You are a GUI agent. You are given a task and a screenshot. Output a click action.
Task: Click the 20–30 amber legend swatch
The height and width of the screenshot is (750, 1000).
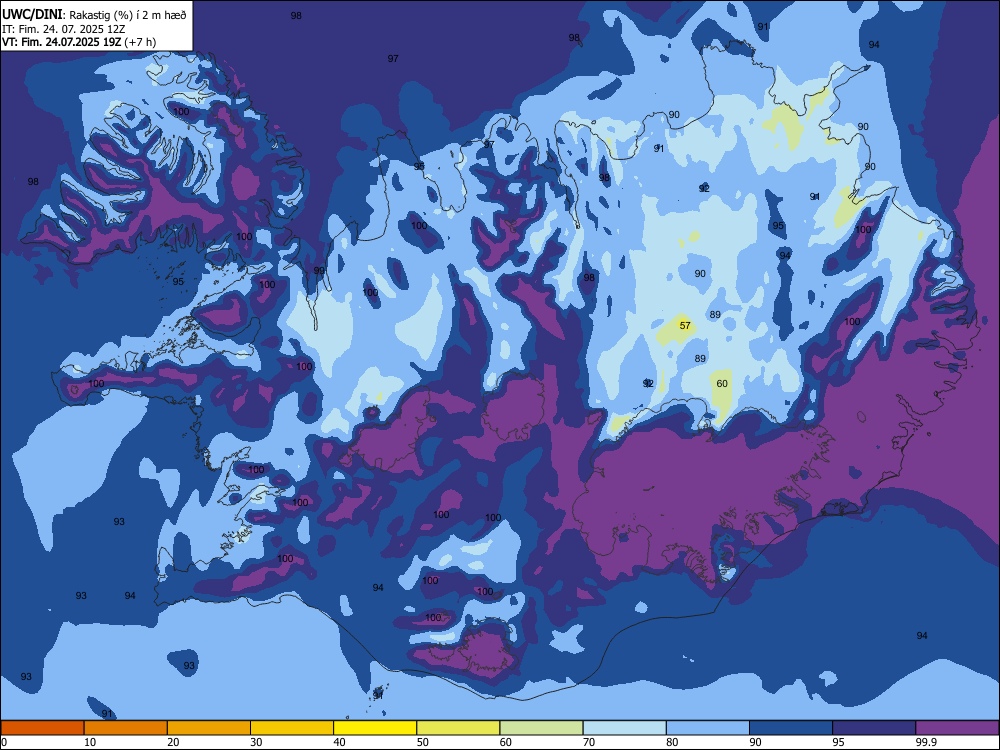point(209,728)
